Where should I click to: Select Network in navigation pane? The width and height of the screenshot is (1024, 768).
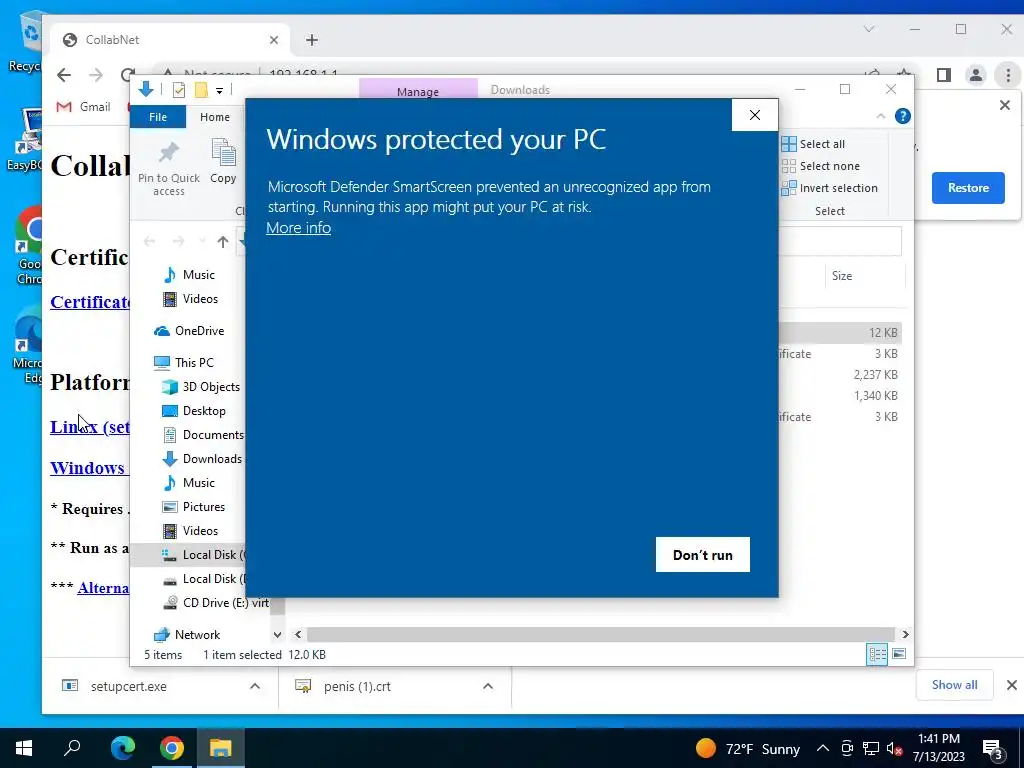point(187,635)
